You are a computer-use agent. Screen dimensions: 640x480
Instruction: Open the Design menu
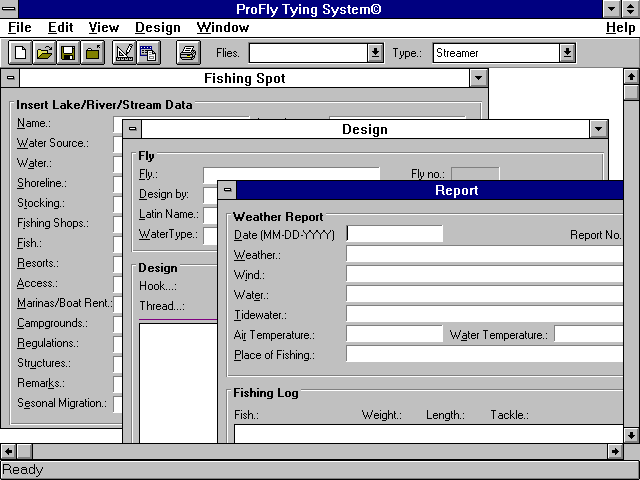[157, 28]
